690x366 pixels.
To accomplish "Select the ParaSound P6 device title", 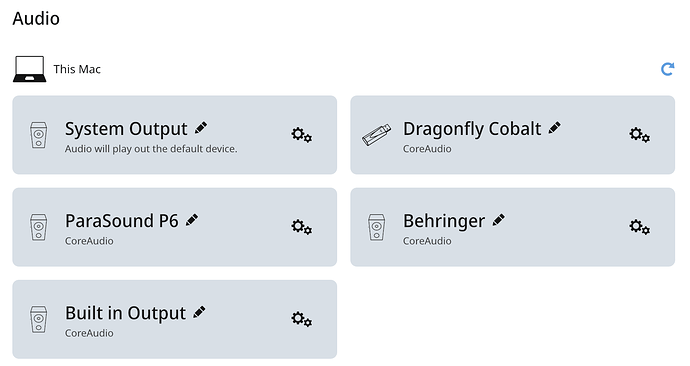I will (122, 221).
